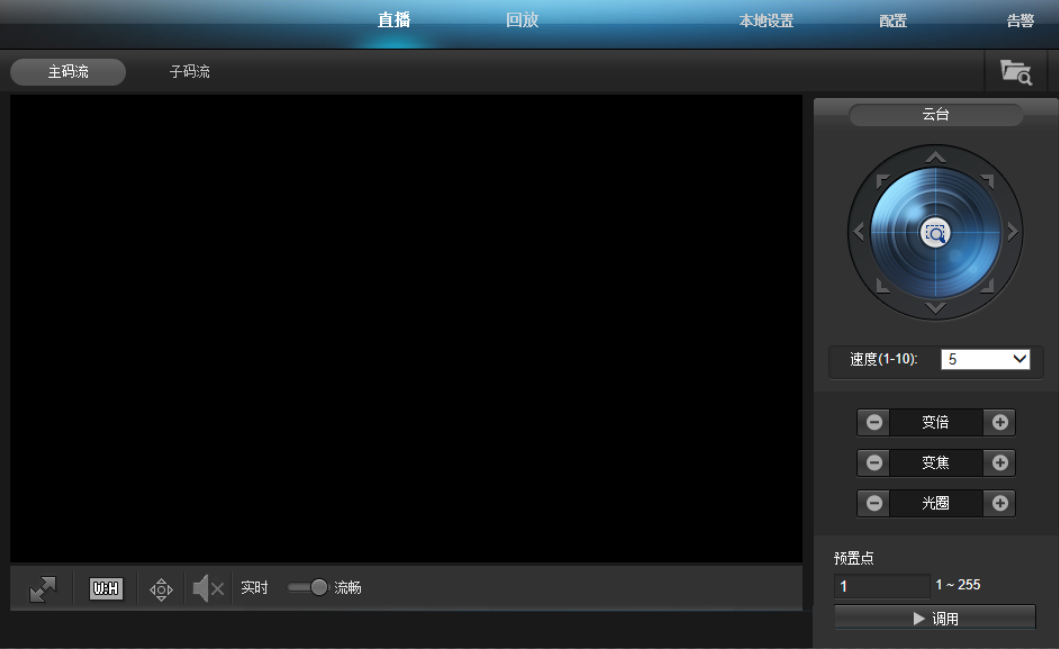
Task: Open the 告警 alarm page
Action: 1022,19
